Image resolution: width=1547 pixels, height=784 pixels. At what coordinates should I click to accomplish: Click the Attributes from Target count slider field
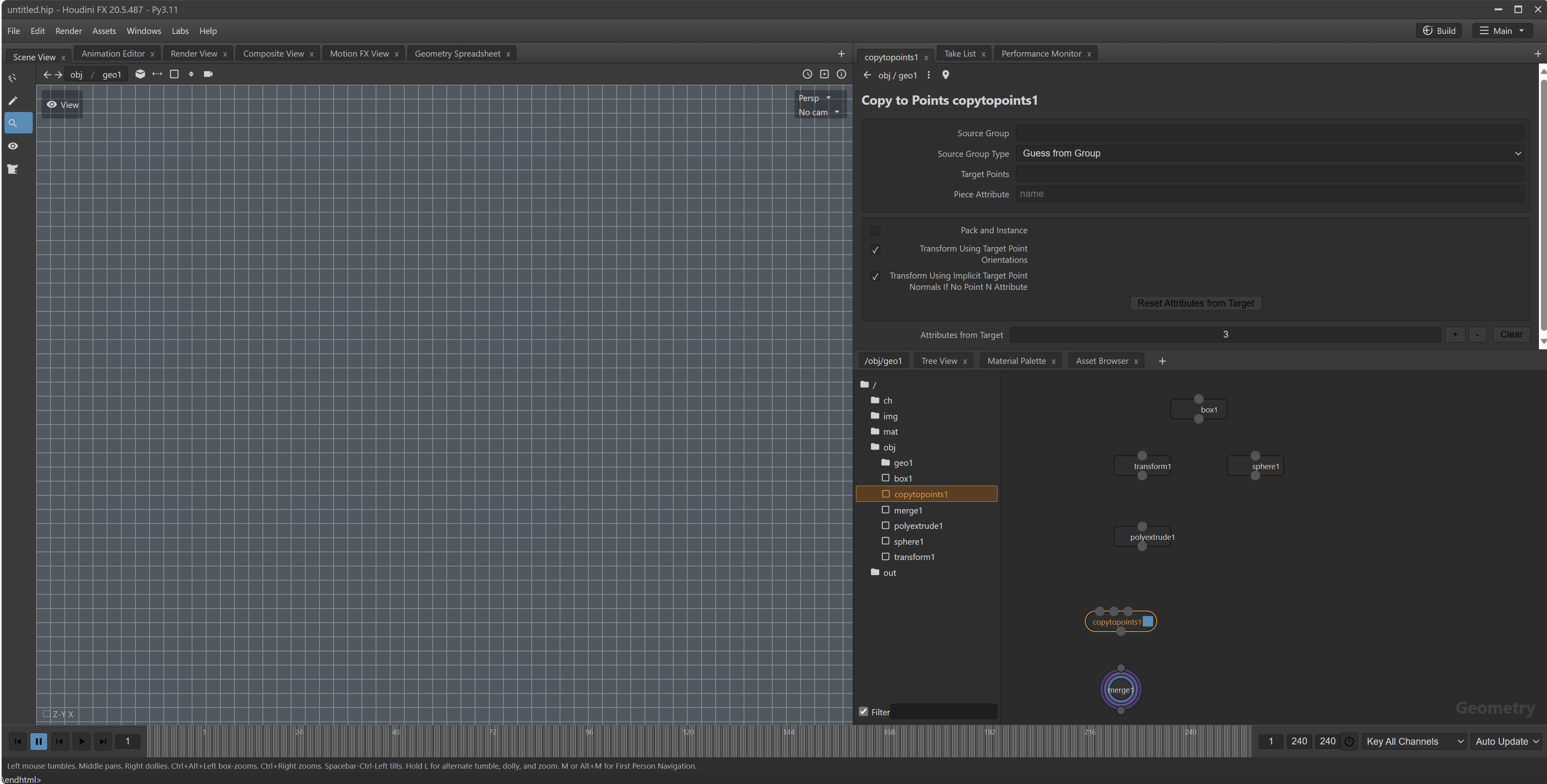[1225, 334]
